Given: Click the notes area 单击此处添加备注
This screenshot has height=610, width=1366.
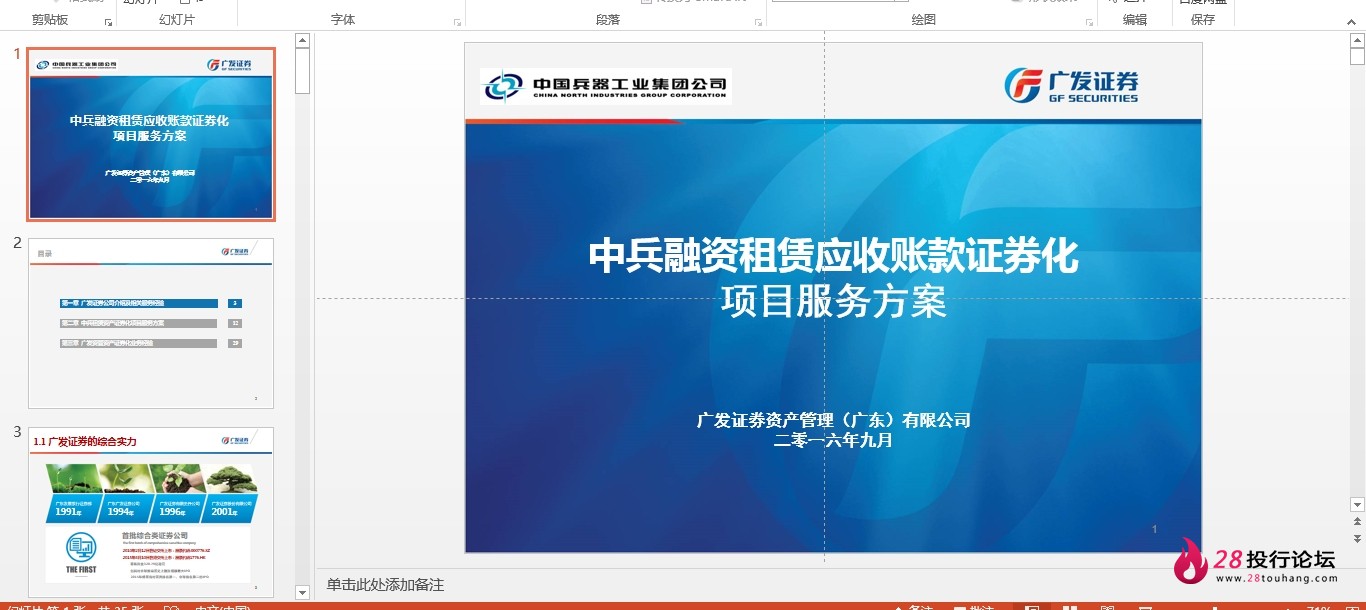Looking at the screenshot, I should pos(385,585).
